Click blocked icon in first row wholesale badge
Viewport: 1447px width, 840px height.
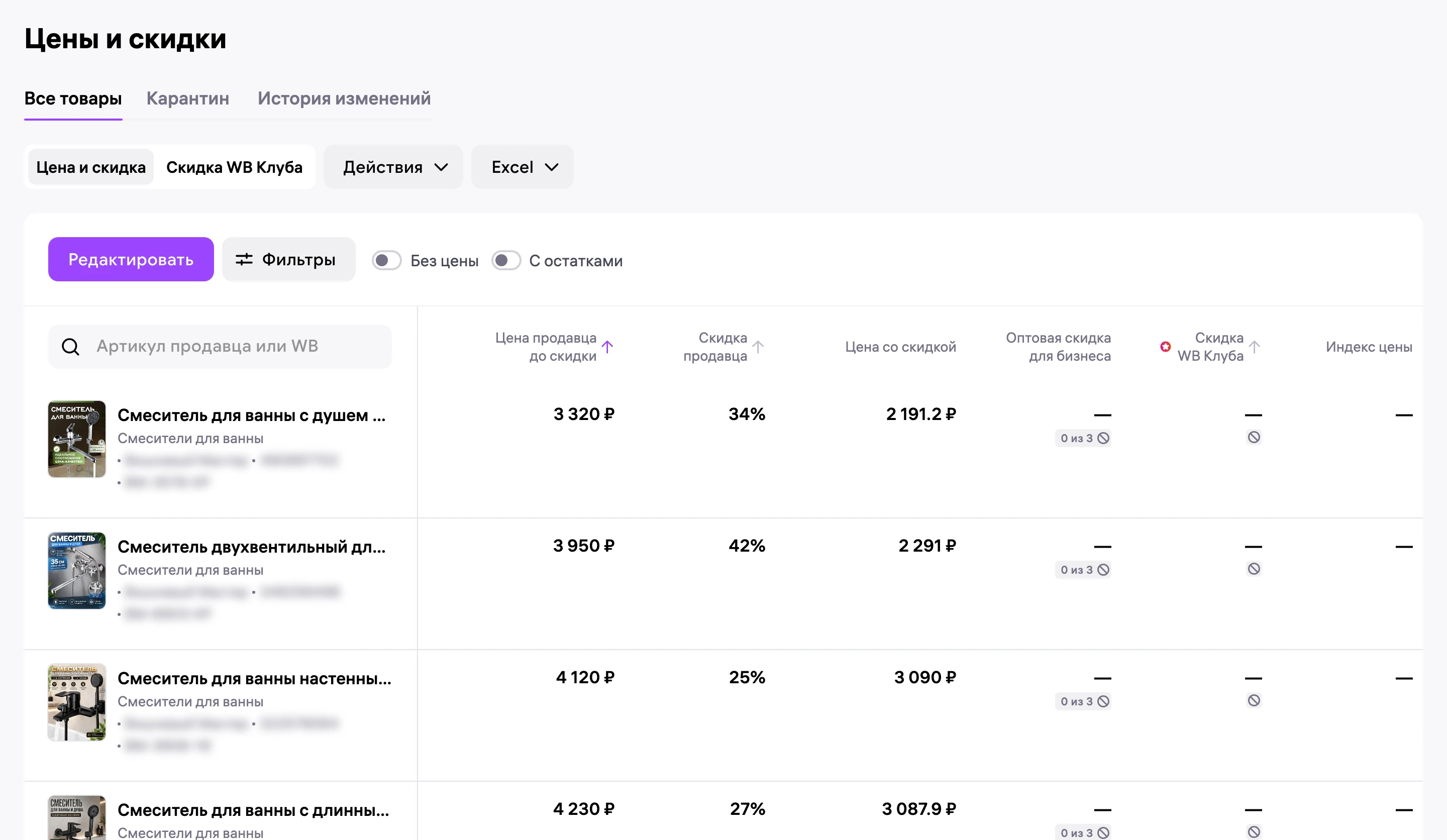pos(1103,438)
